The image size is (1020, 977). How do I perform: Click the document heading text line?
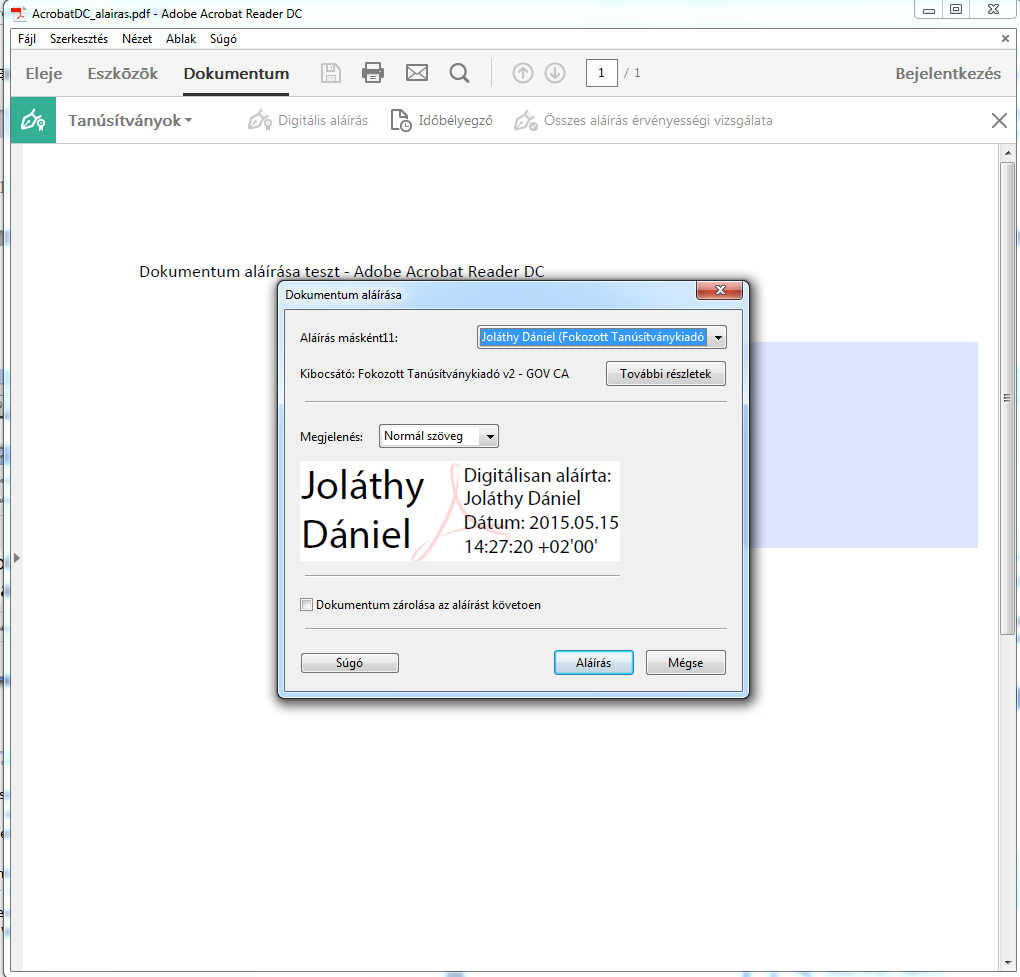click(342, 271)
